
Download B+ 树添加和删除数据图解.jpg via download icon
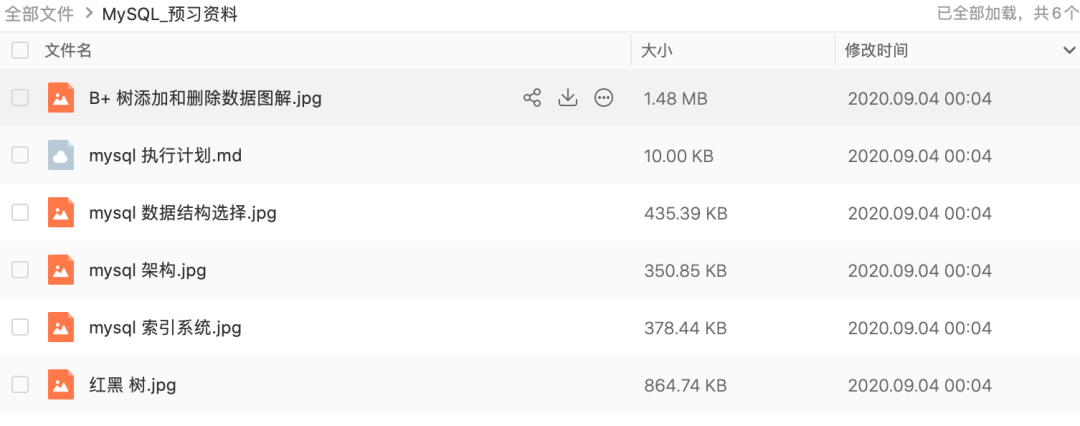pos(568,98)
